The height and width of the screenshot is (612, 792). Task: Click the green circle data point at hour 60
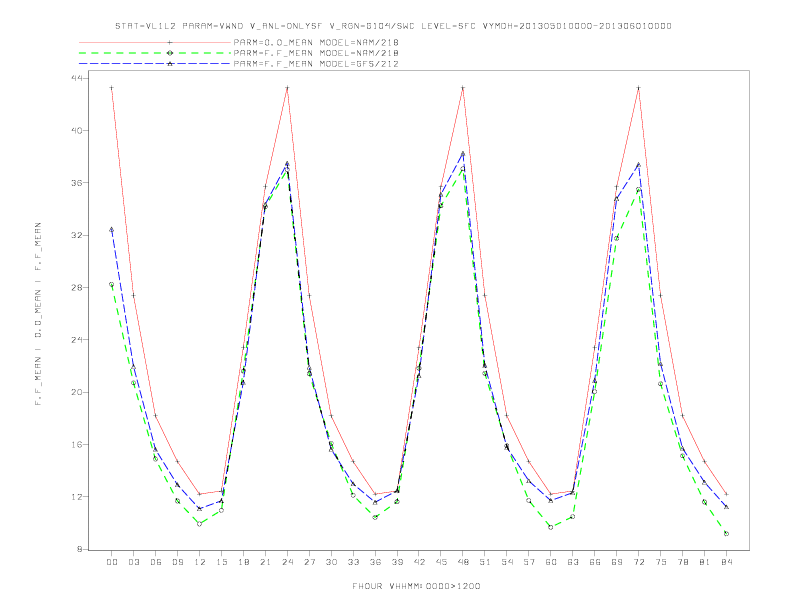[x=551, y=527]
